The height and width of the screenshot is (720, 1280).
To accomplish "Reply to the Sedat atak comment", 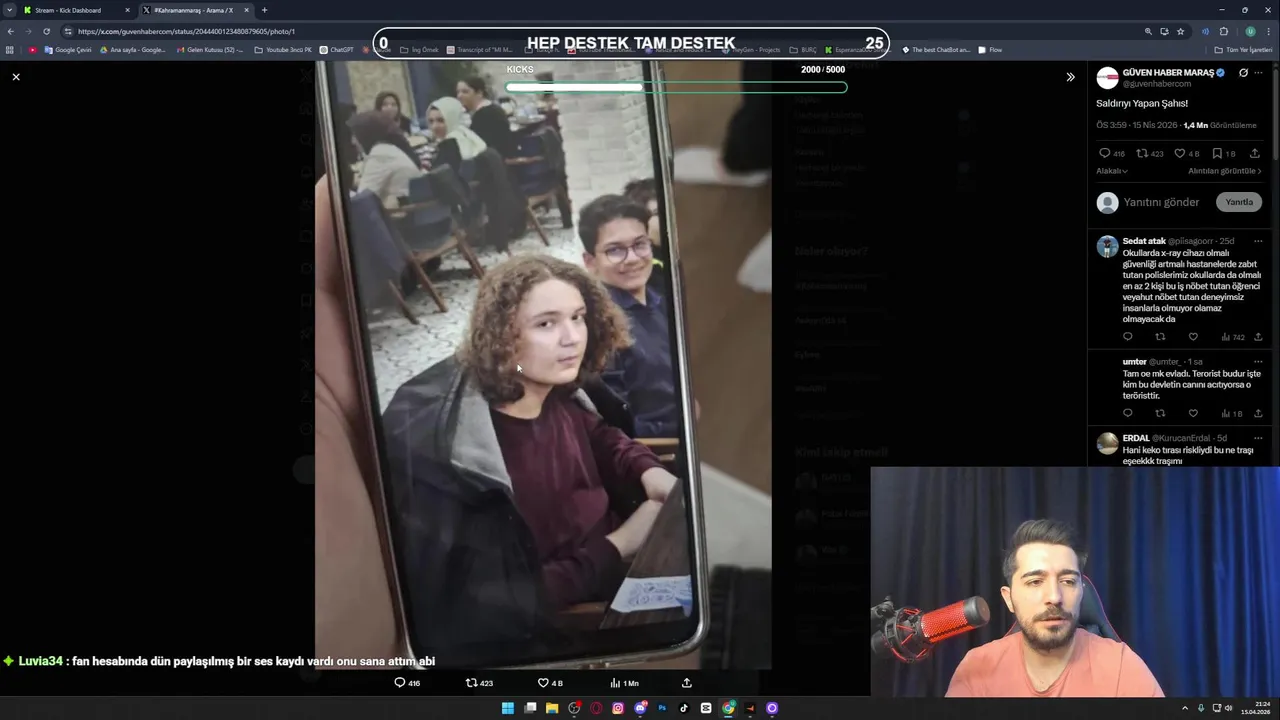I will pos(1128,337).
